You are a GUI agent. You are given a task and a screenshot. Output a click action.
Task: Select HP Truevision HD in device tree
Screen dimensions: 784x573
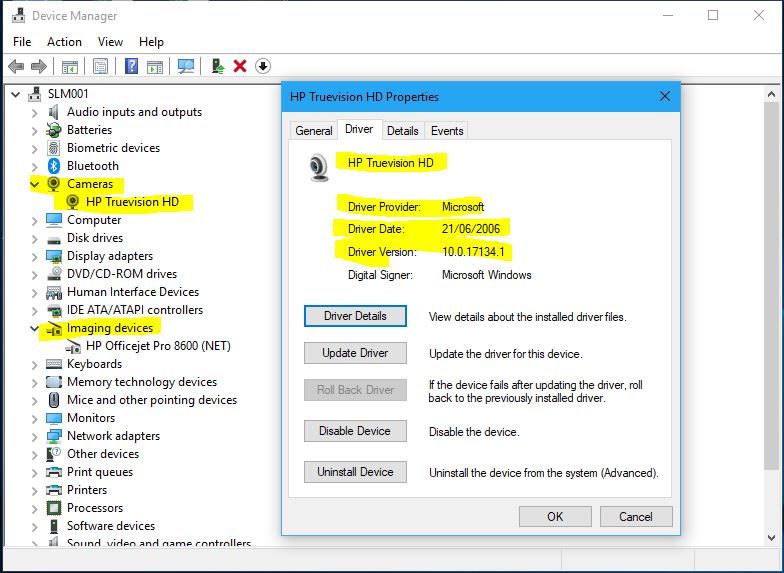click(132, 202)
